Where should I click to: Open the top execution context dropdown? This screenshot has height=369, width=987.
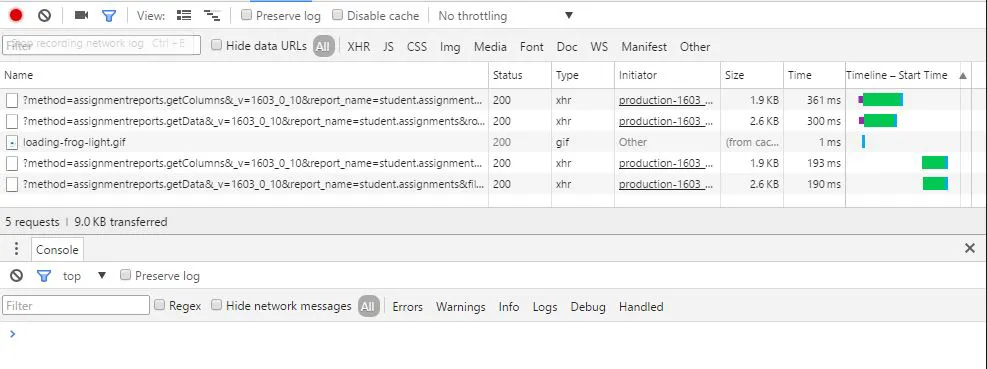click(84, 276)
